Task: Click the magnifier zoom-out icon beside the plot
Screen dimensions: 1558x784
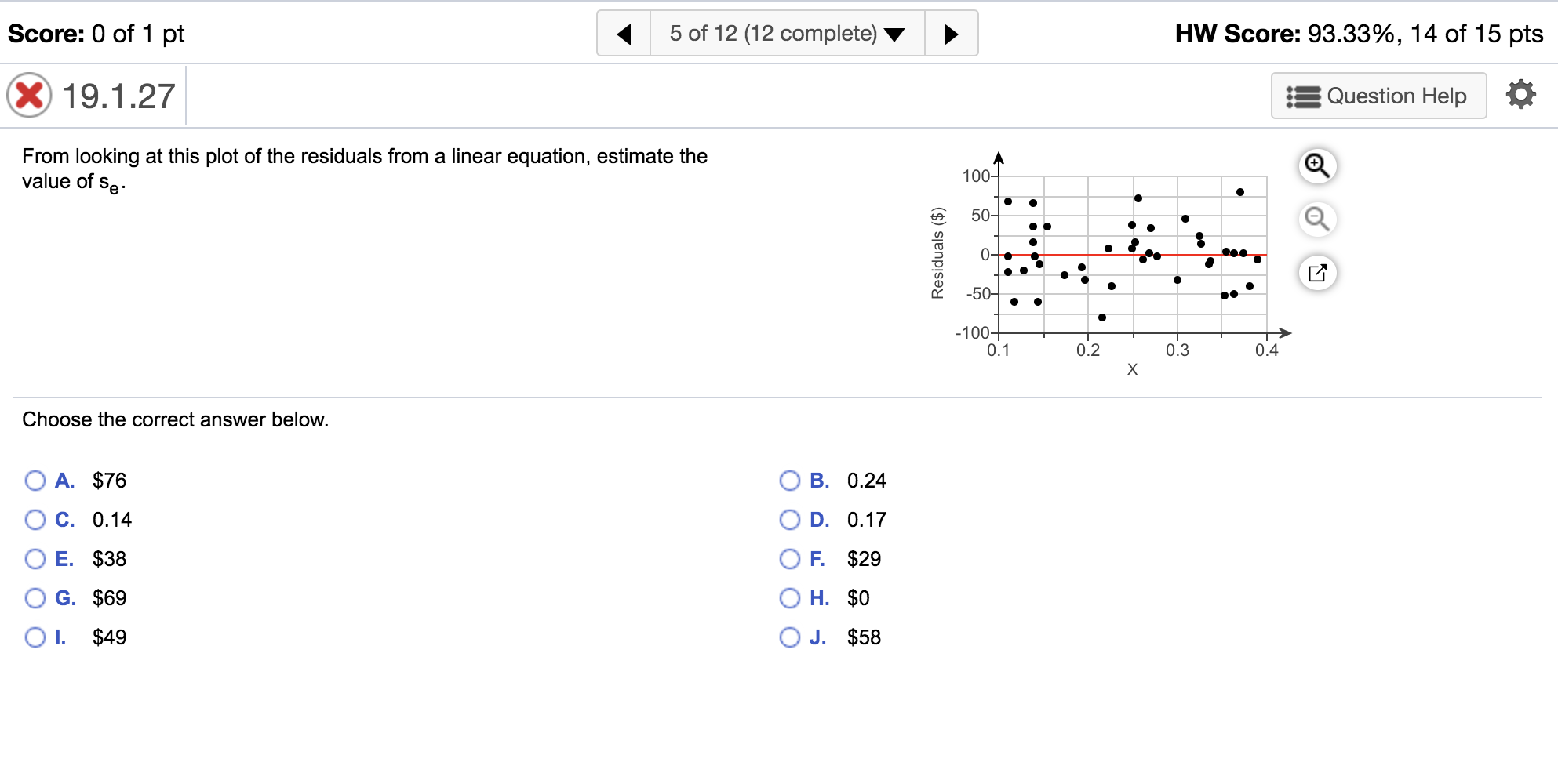Action: [x=1317, y=220]
